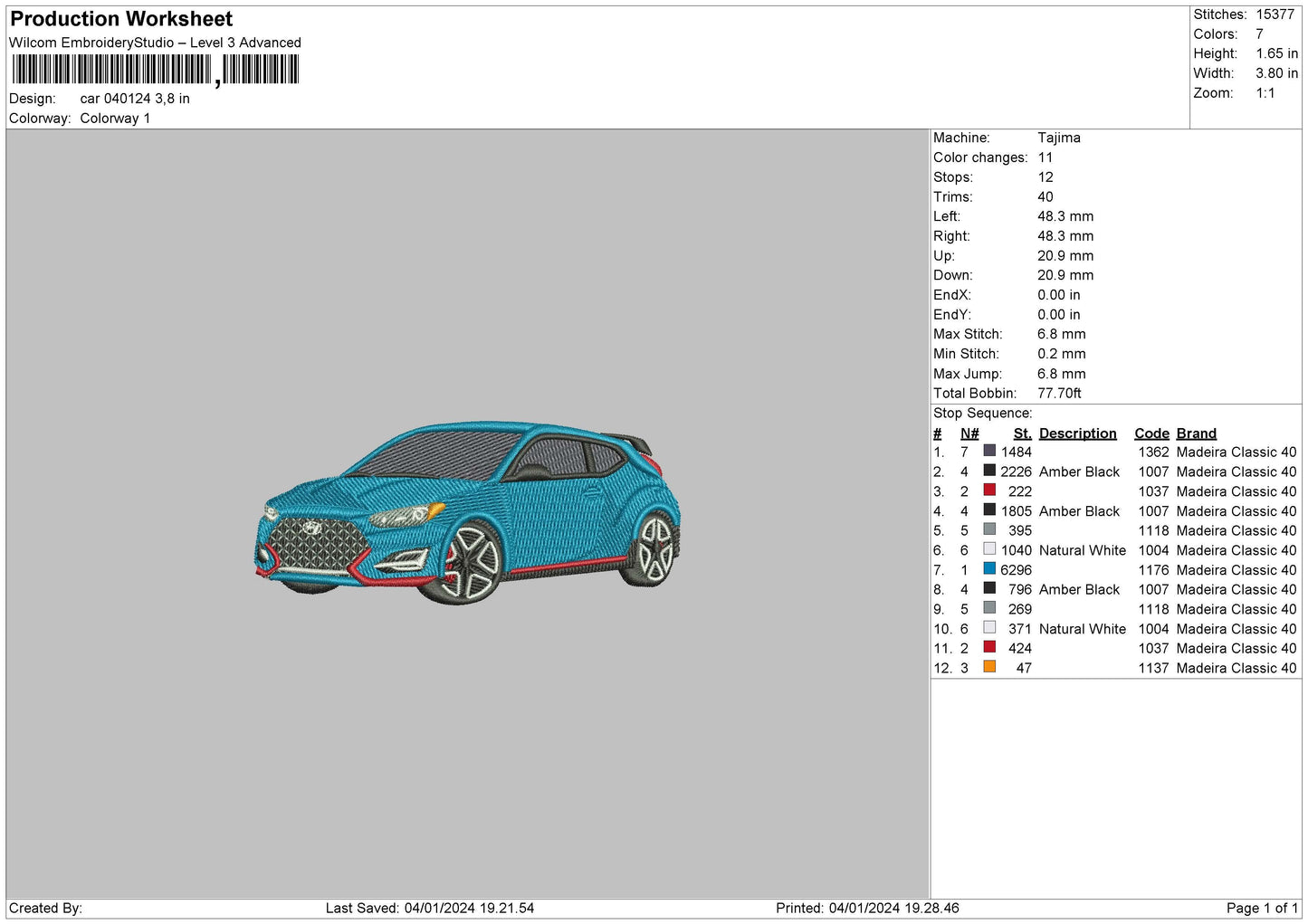
Task: Click 'Natural White' description in row 10
Action: [1083, 628]
